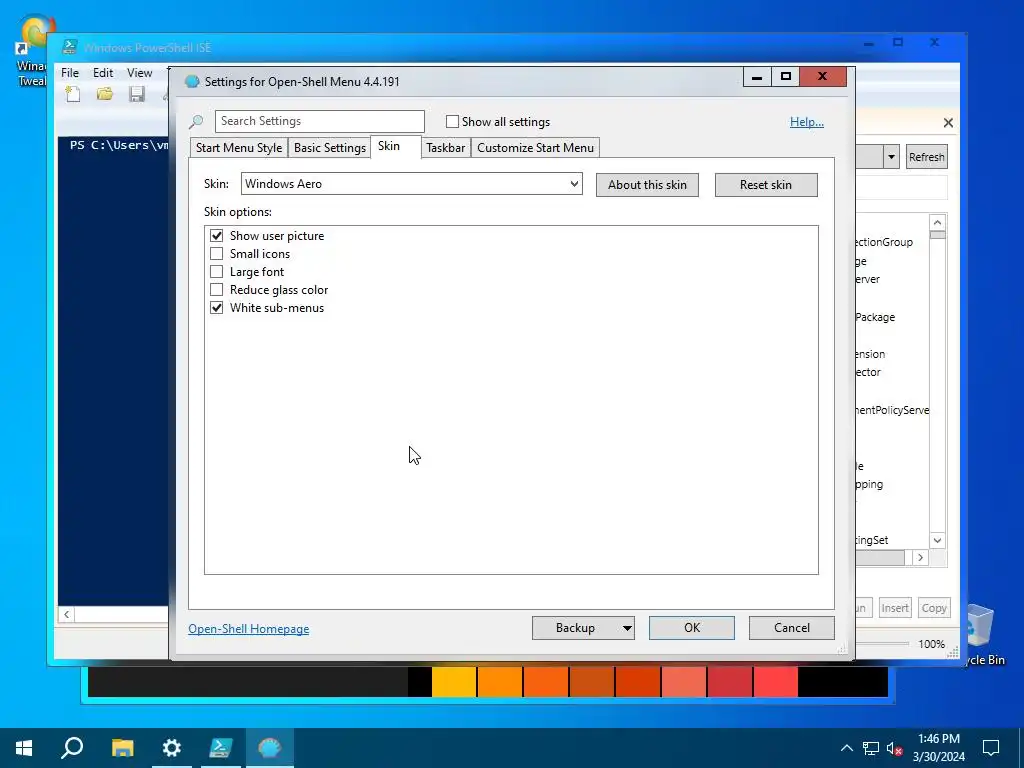Minimize the Open-Shell settings dialog
The width and height of the screenshot is (1024, 768).
[757, 77]
